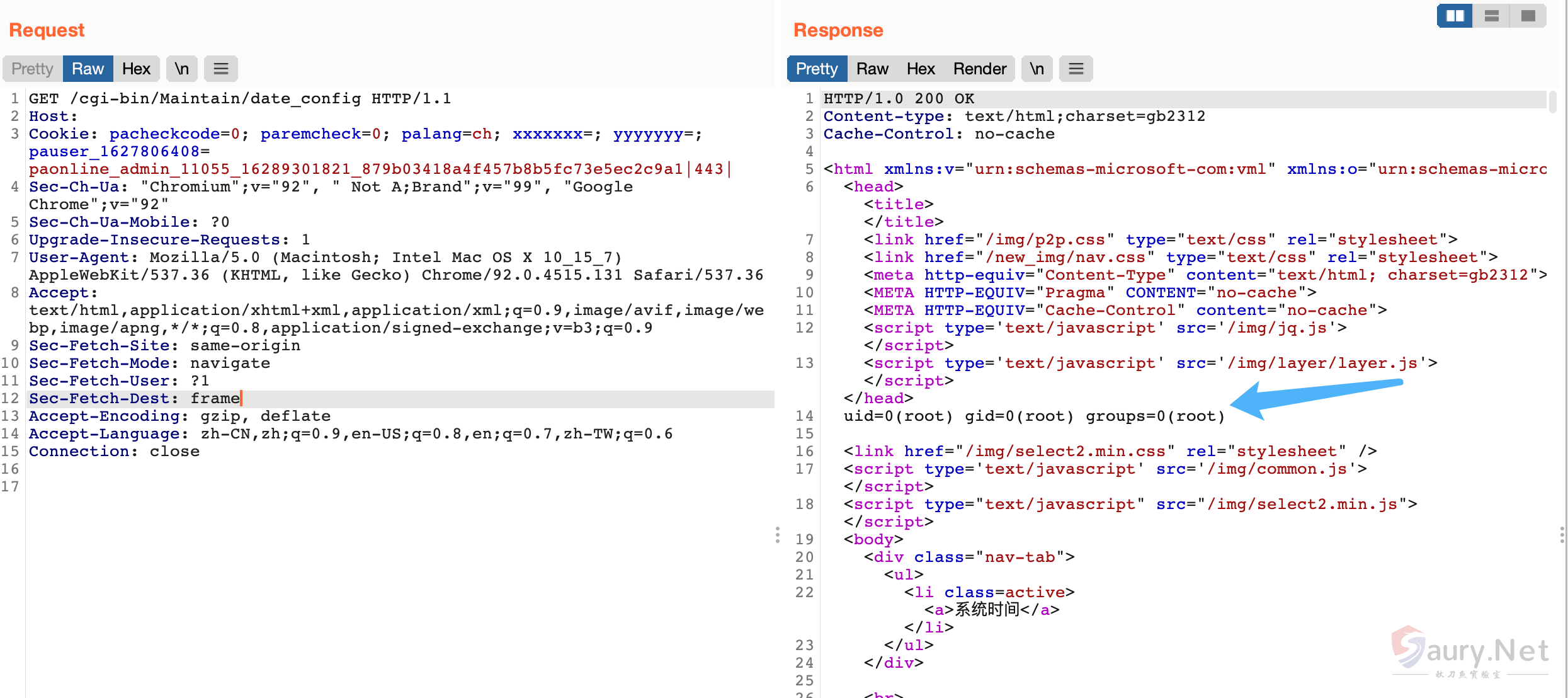Switch Request view to Pretty tab

coord(32,69)
